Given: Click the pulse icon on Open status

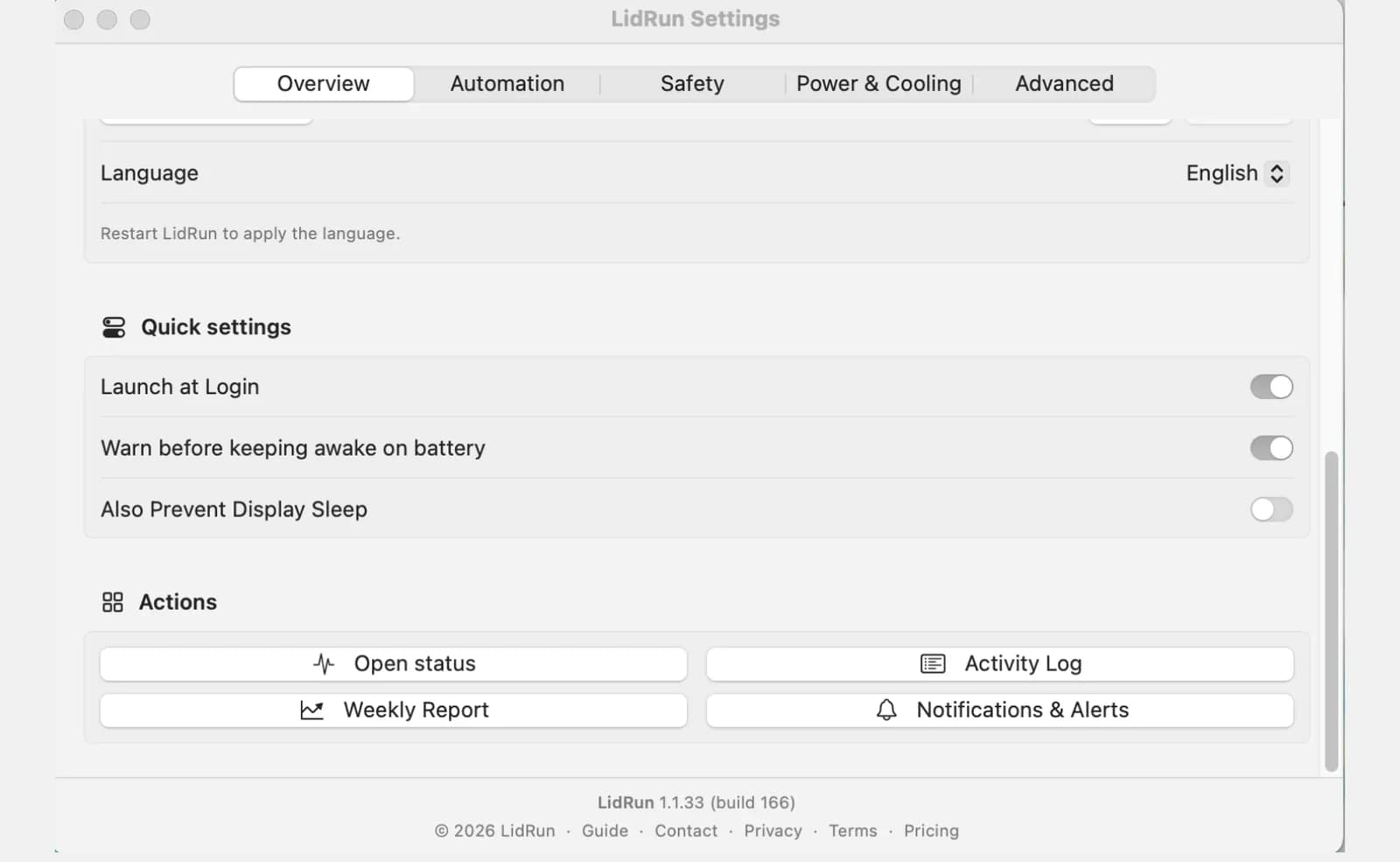Looking at the screenshot, I should (x=324, y=664).
